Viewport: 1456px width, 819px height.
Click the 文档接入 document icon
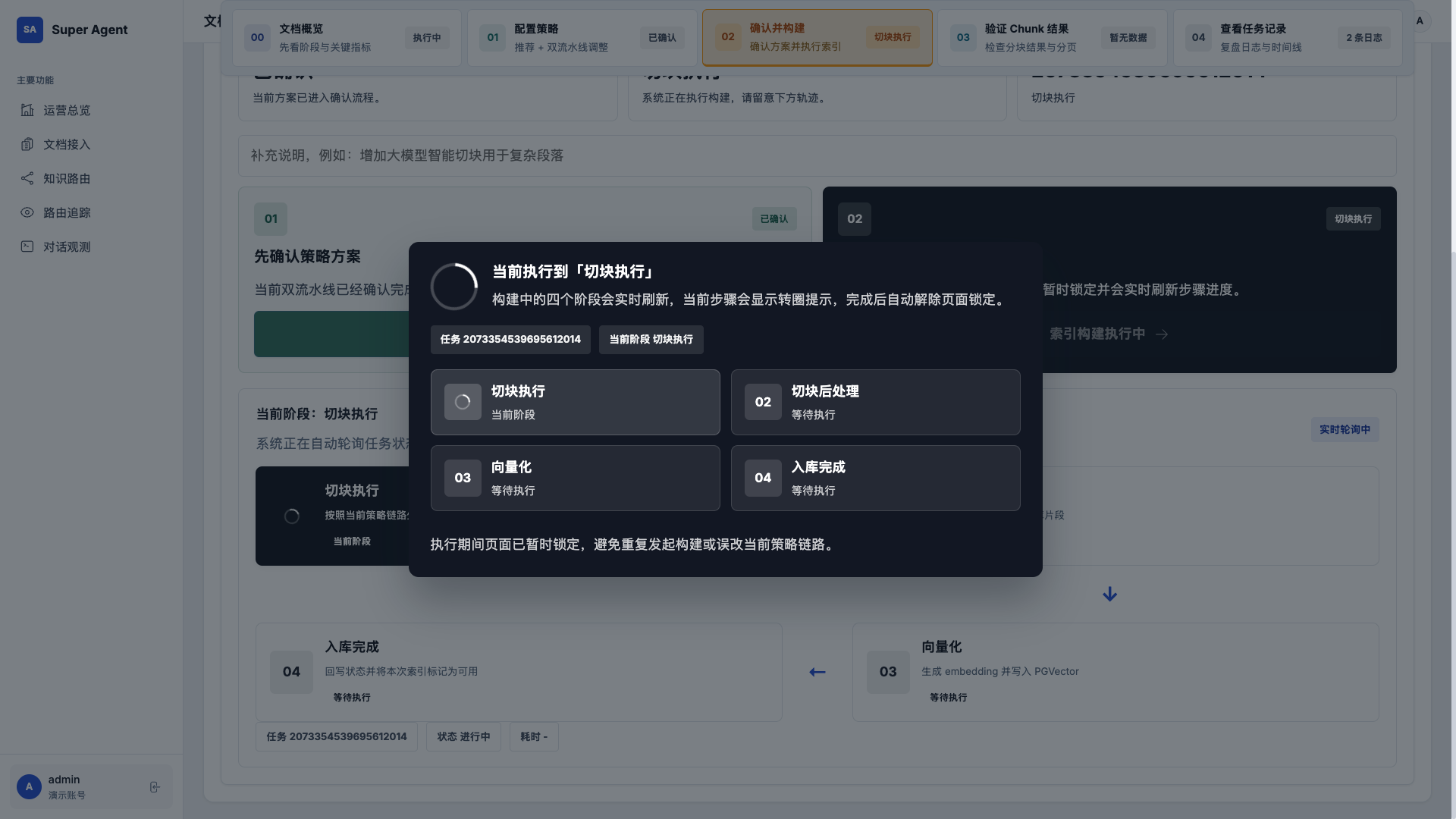pyautogui.click(x=27, y=144)
